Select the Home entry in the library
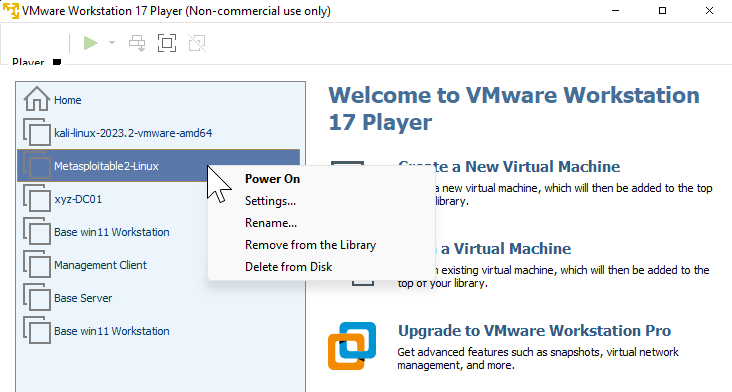732x392 pixels. click(x=158, y=100)
